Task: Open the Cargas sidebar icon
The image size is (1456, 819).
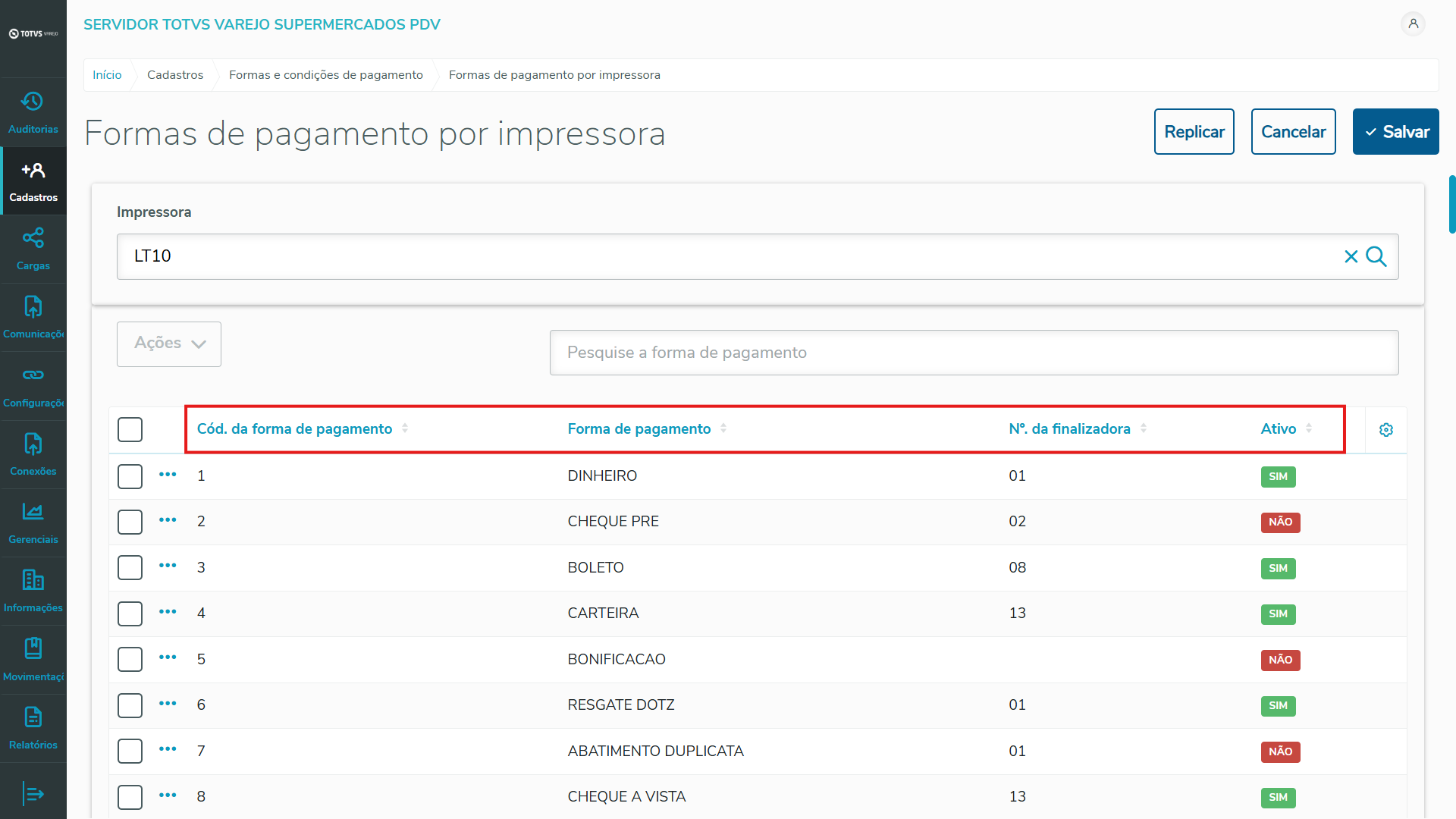Action: click(33, 248)
